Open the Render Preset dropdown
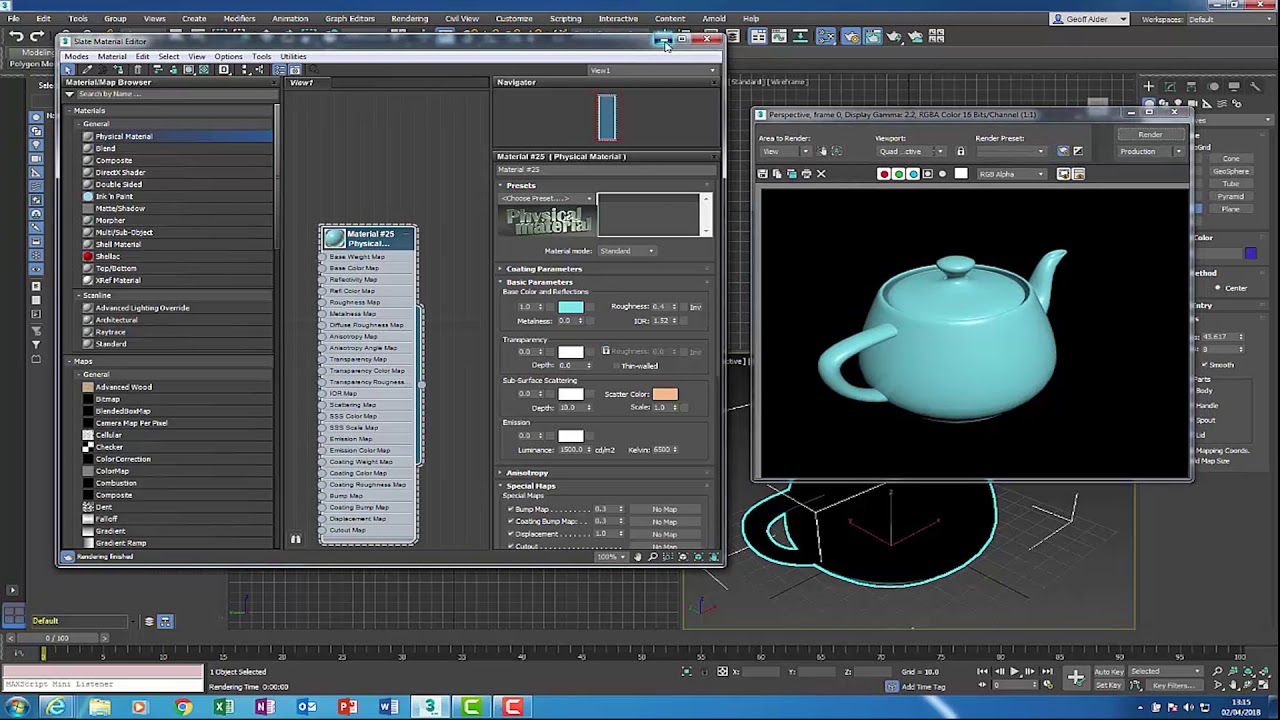1280x720 pixels. 1011,152
